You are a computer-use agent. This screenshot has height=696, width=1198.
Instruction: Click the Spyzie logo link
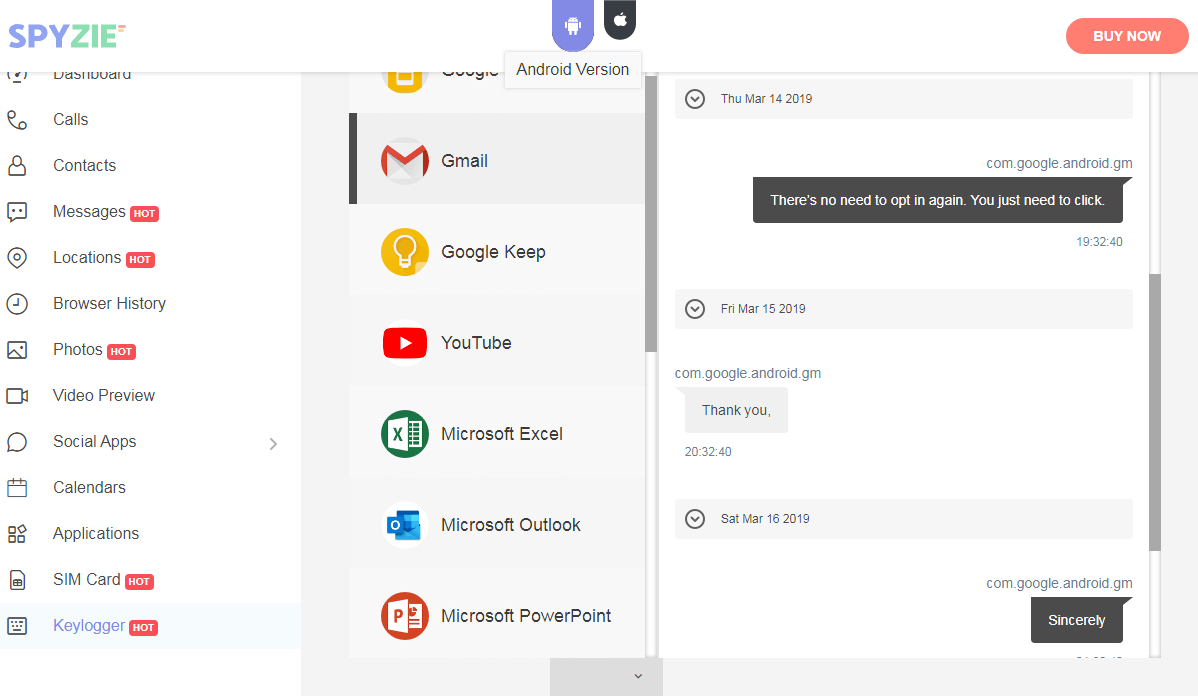click(67, 36)
